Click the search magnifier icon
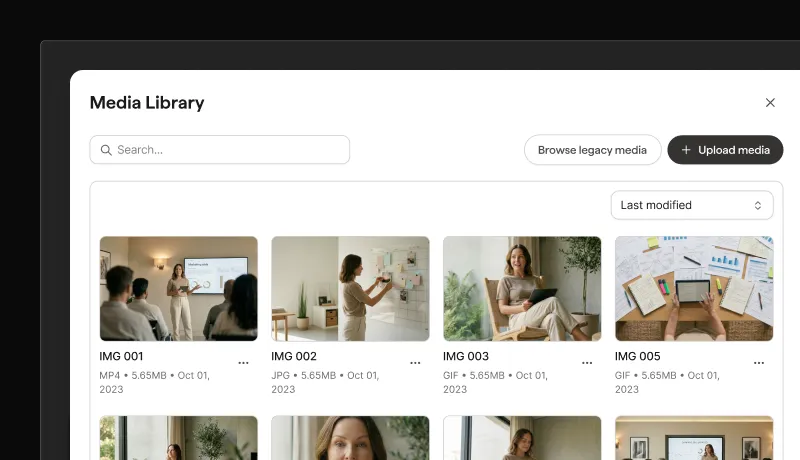Image resolution: width=800 pixels, height=460 pixels. click(106, 150)
